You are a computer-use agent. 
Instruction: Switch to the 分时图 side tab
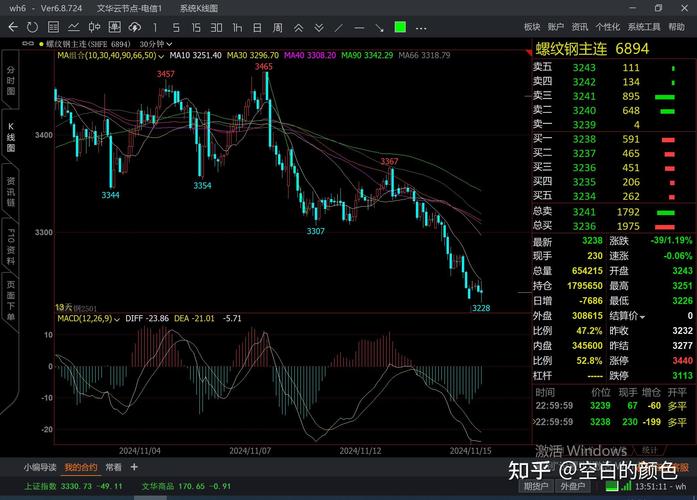click(11, 80)
